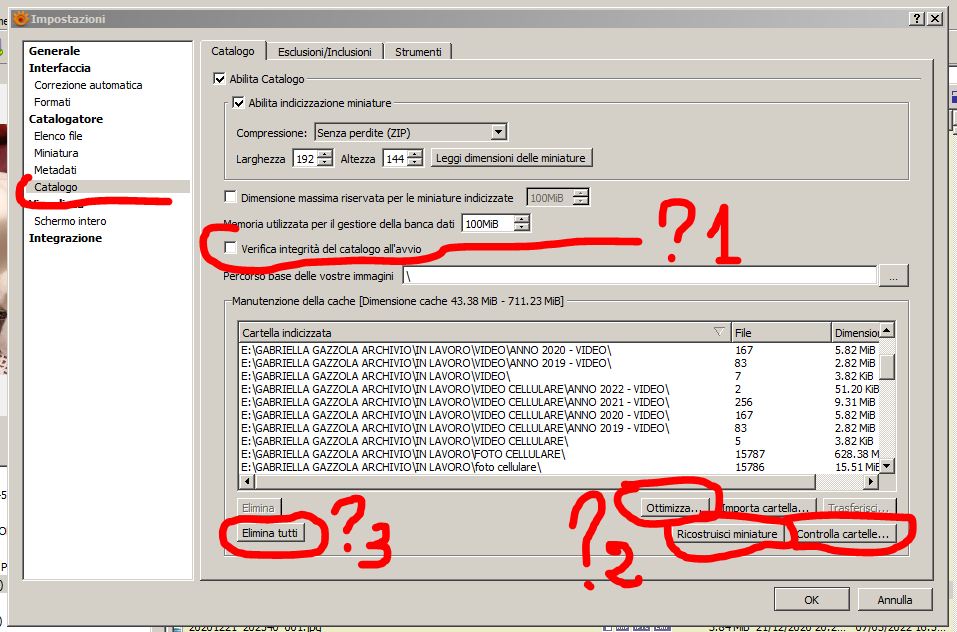Select Integrazione in the settings tree

point(65,238)
